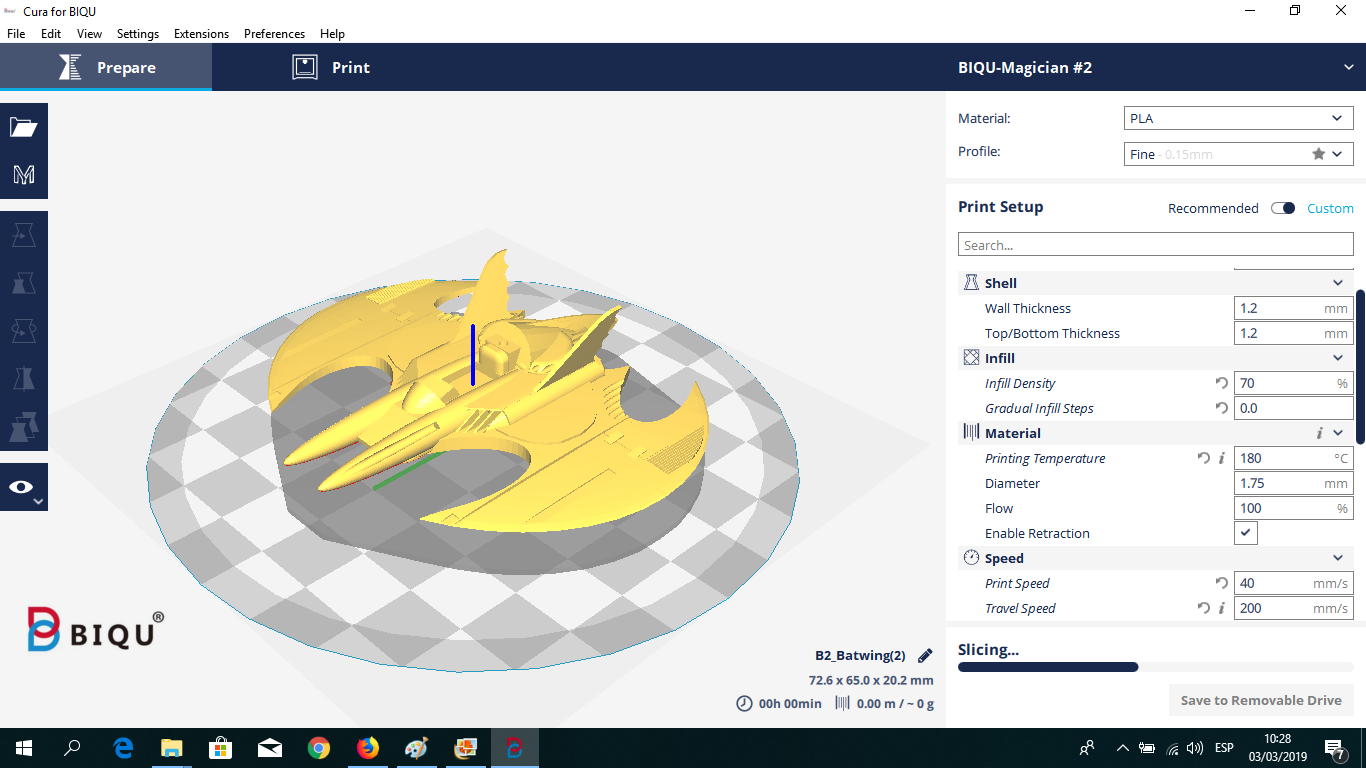Reset Infill Density to default value
This screenshot has width=1366, height=768.
pos(1221,383)
